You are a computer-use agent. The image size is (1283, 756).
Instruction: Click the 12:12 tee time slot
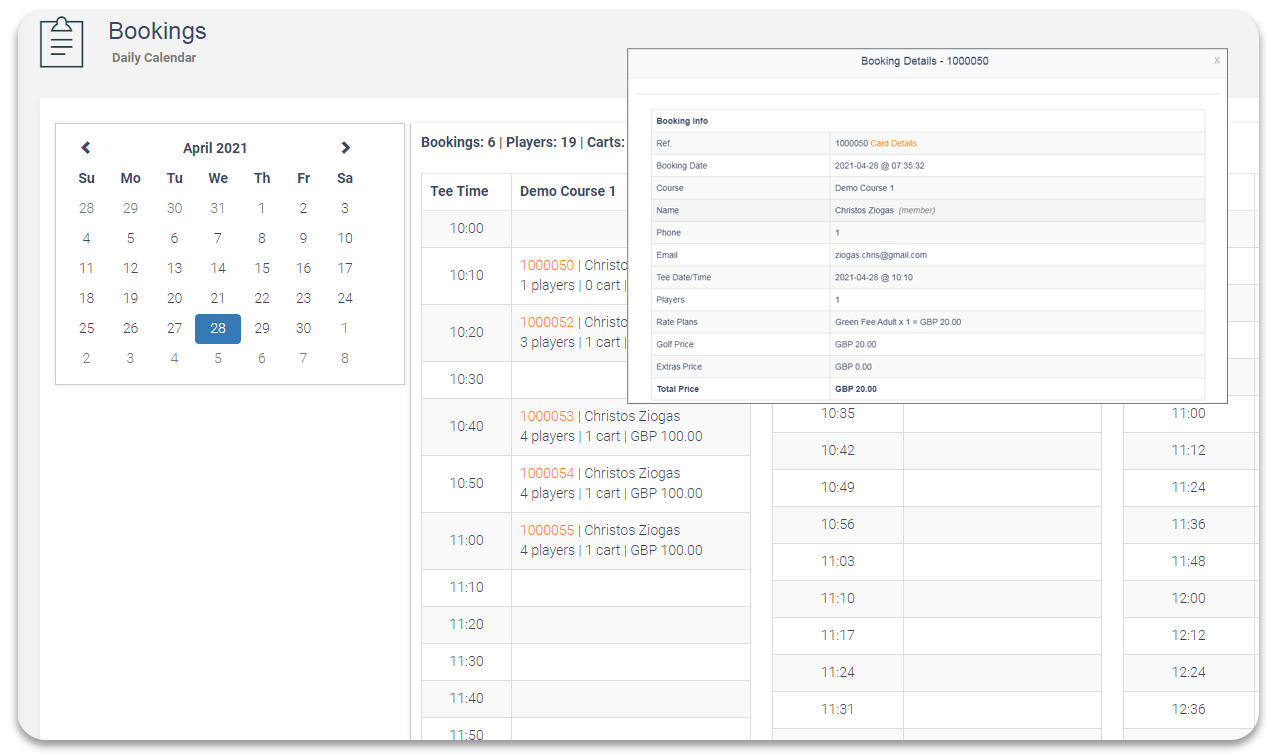[x=1189, y=635]
